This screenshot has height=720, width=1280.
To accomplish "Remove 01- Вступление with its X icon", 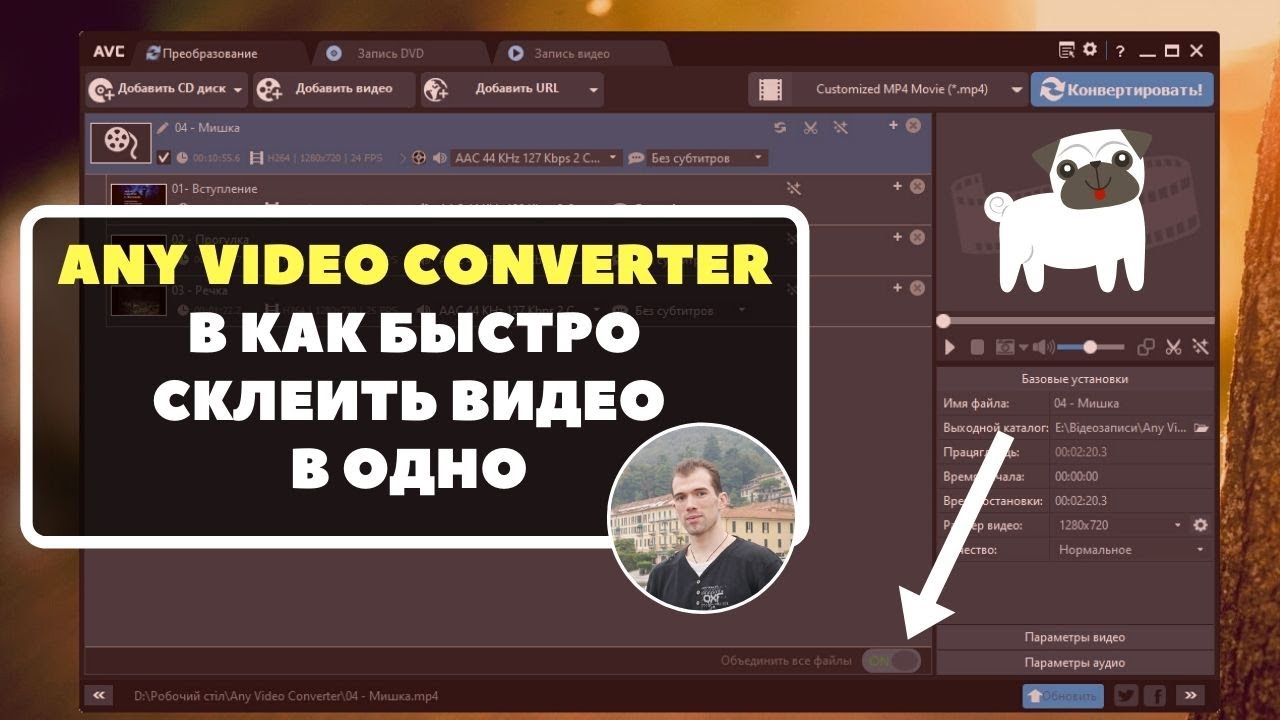I will coord(917,186).
